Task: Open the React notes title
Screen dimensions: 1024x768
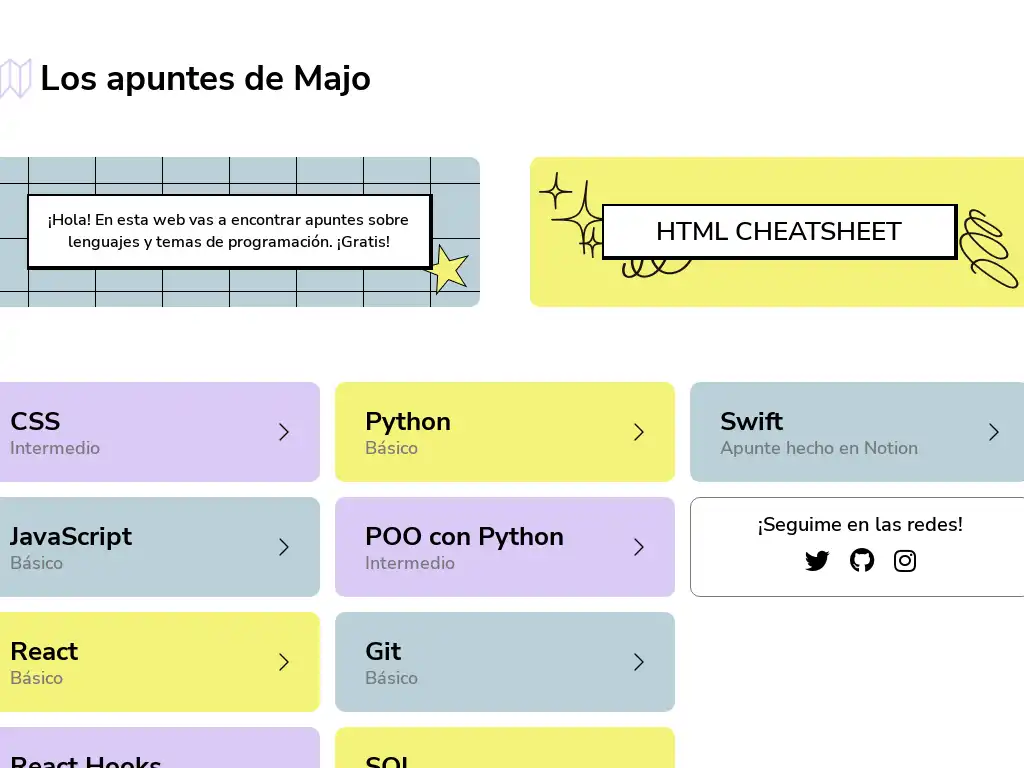Action: coord(44,651)
